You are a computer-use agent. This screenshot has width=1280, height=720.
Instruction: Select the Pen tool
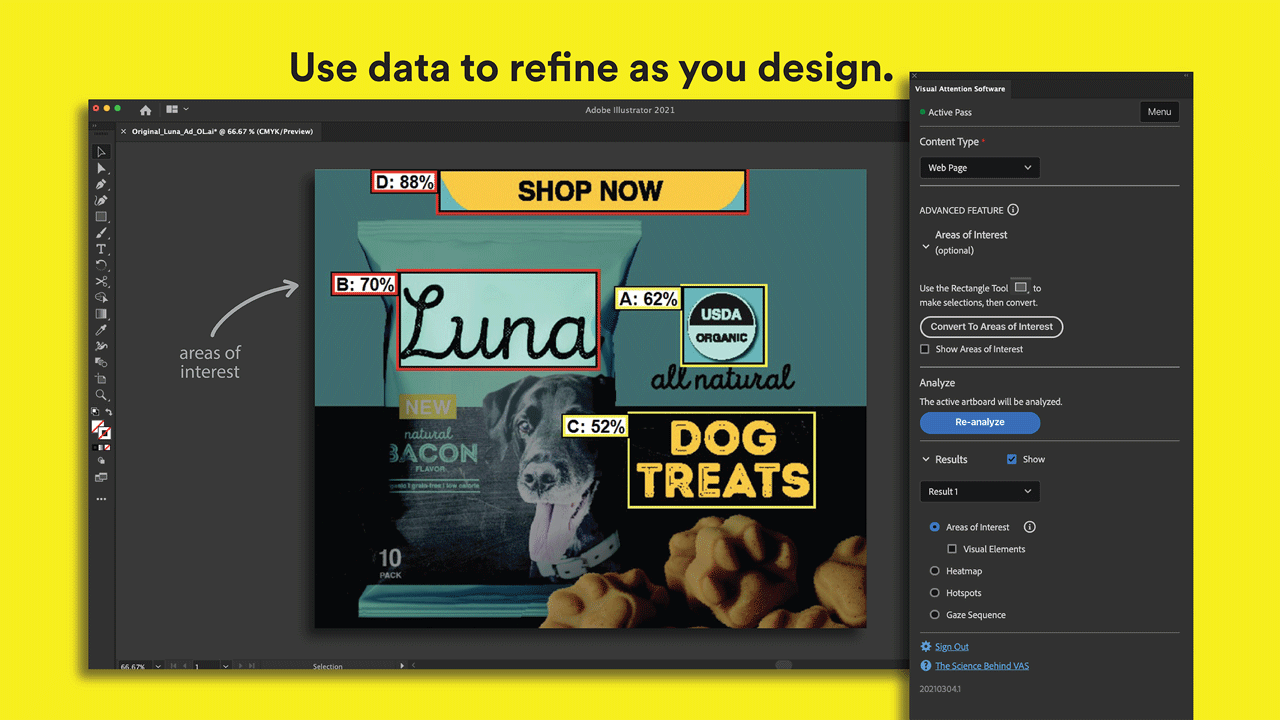pos(101,184)
